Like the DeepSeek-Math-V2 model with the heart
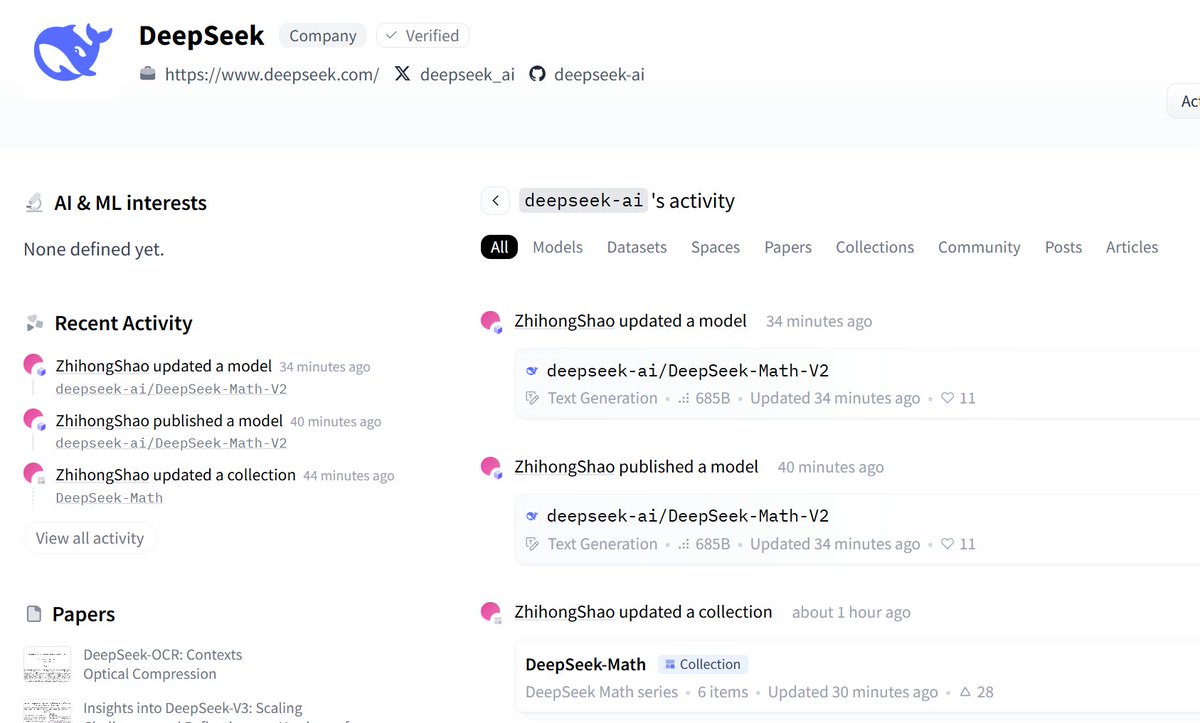Screen dimensions: 1200x723 tap(947, 398)
